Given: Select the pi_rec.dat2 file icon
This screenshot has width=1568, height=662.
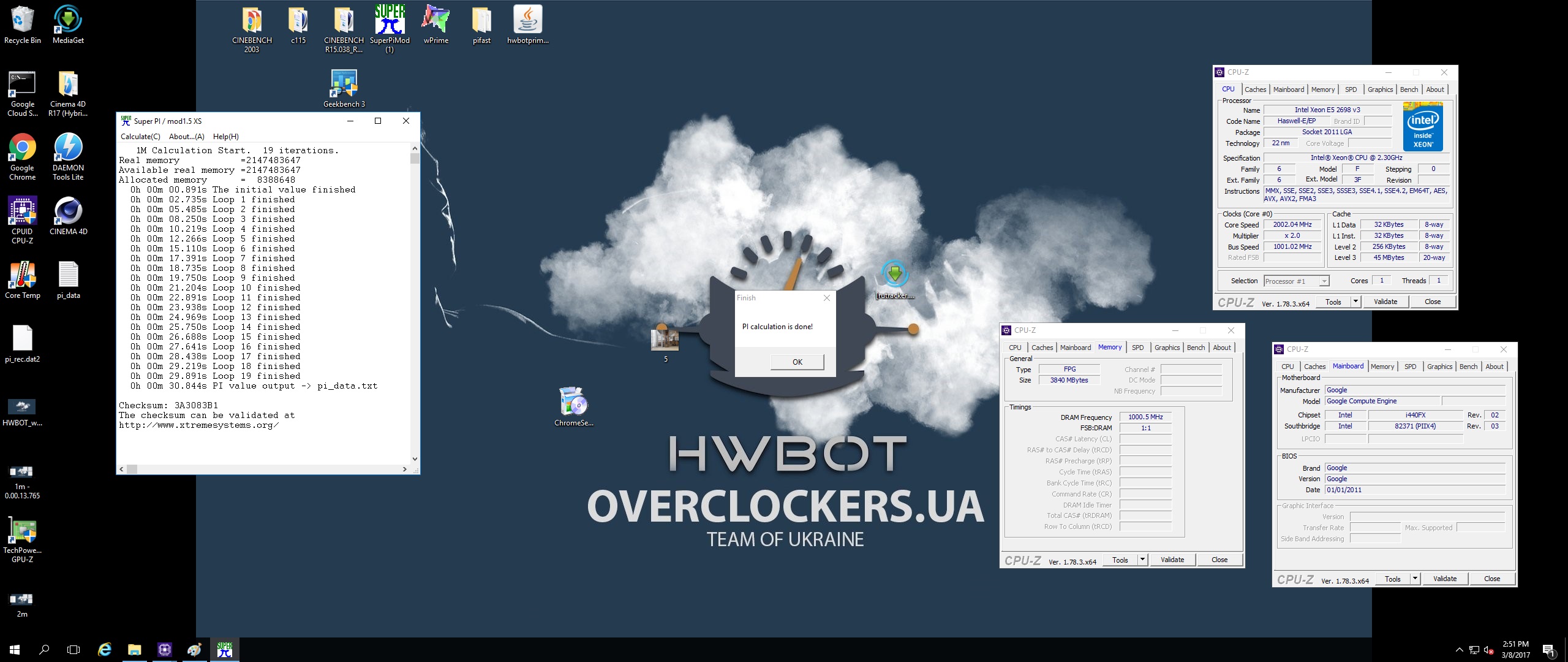Looking at the screenshot, I should pyautogui.click(x=23, y=343).
